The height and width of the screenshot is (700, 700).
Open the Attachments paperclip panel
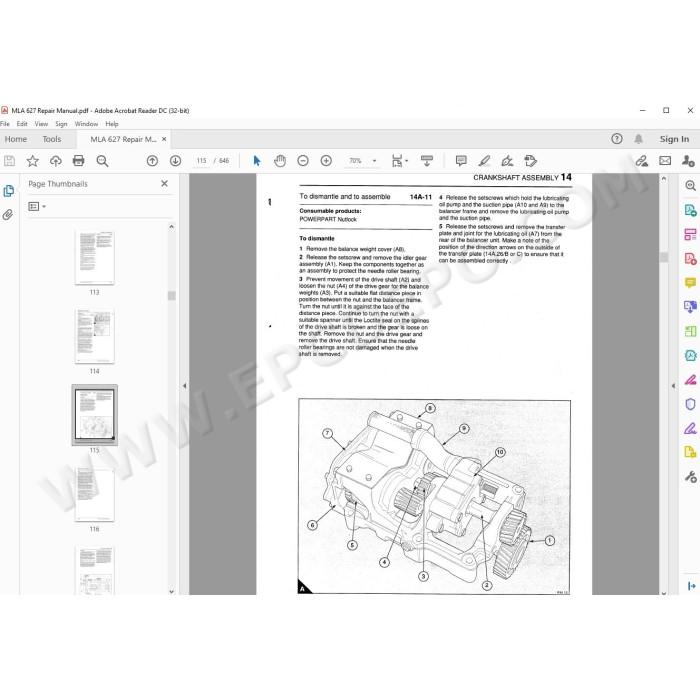pos(8,215)
